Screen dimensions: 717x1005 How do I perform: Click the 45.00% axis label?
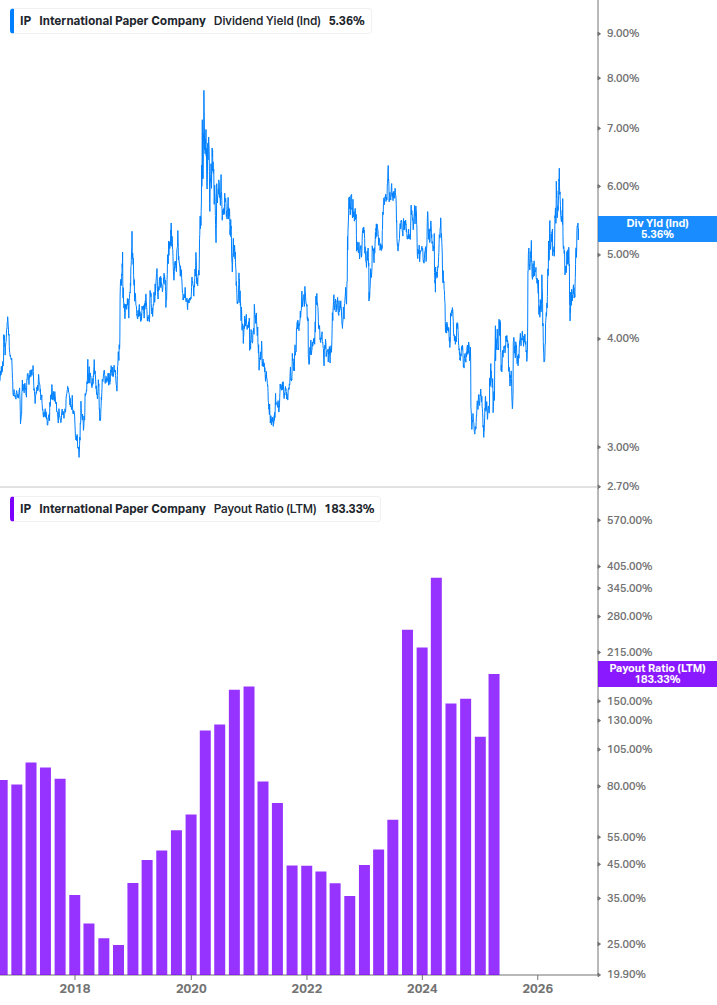[x=626, y=865]
